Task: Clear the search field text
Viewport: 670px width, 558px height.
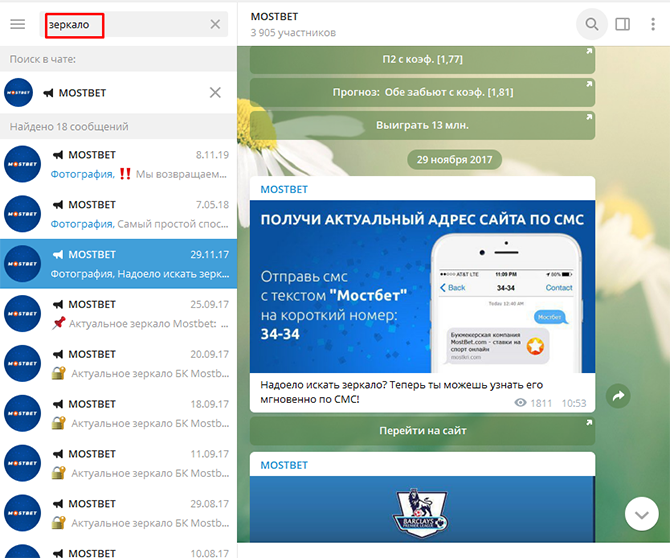Action: [215, 24]
